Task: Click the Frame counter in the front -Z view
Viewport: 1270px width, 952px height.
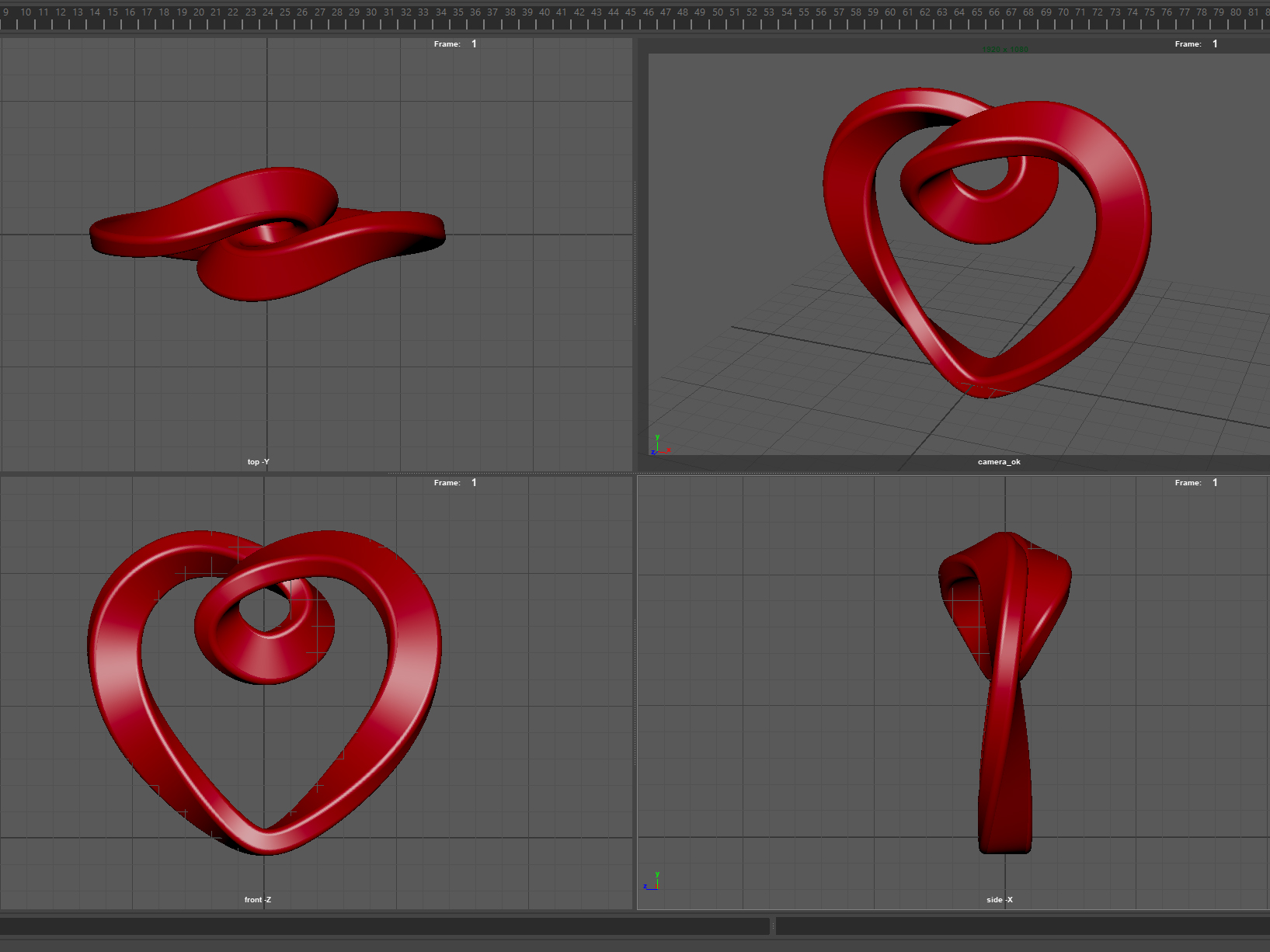Action: click(x=455, y=483)
